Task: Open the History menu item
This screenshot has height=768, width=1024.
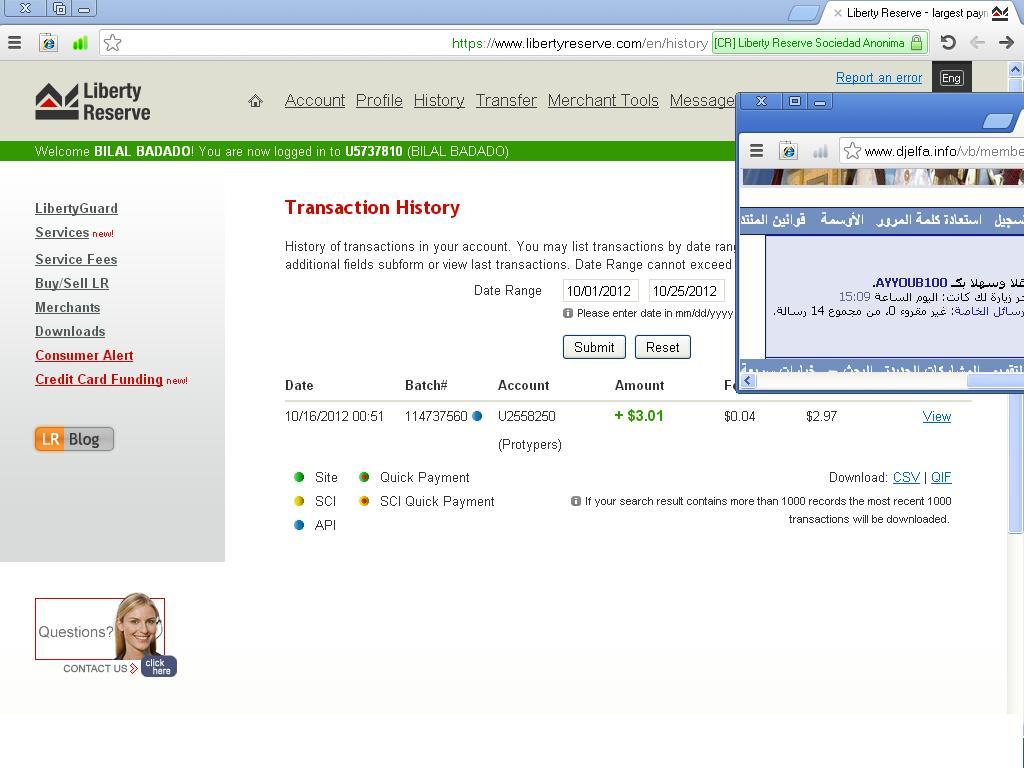Action: point(439,101)
